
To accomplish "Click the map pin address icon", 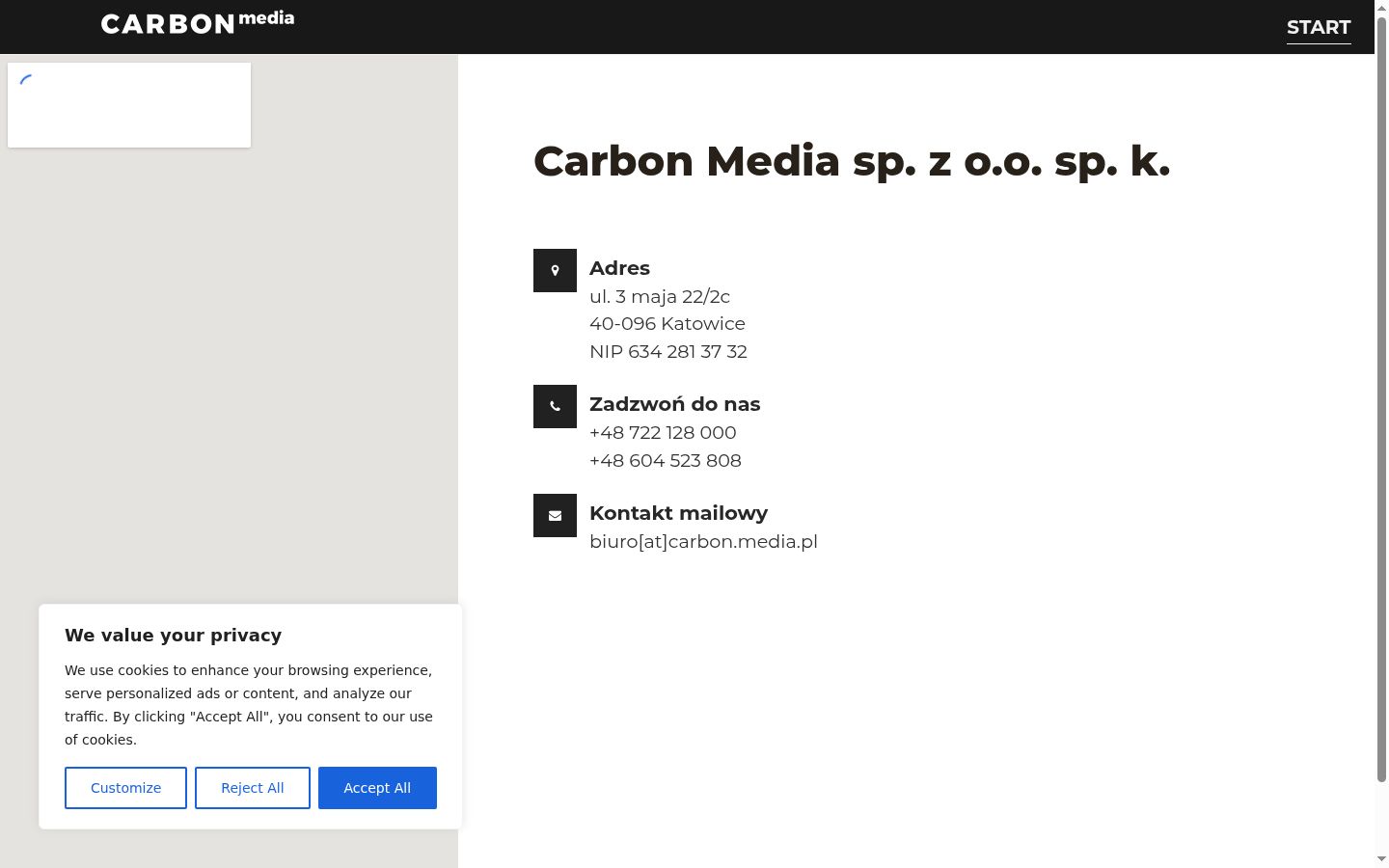I will [555, 270].
